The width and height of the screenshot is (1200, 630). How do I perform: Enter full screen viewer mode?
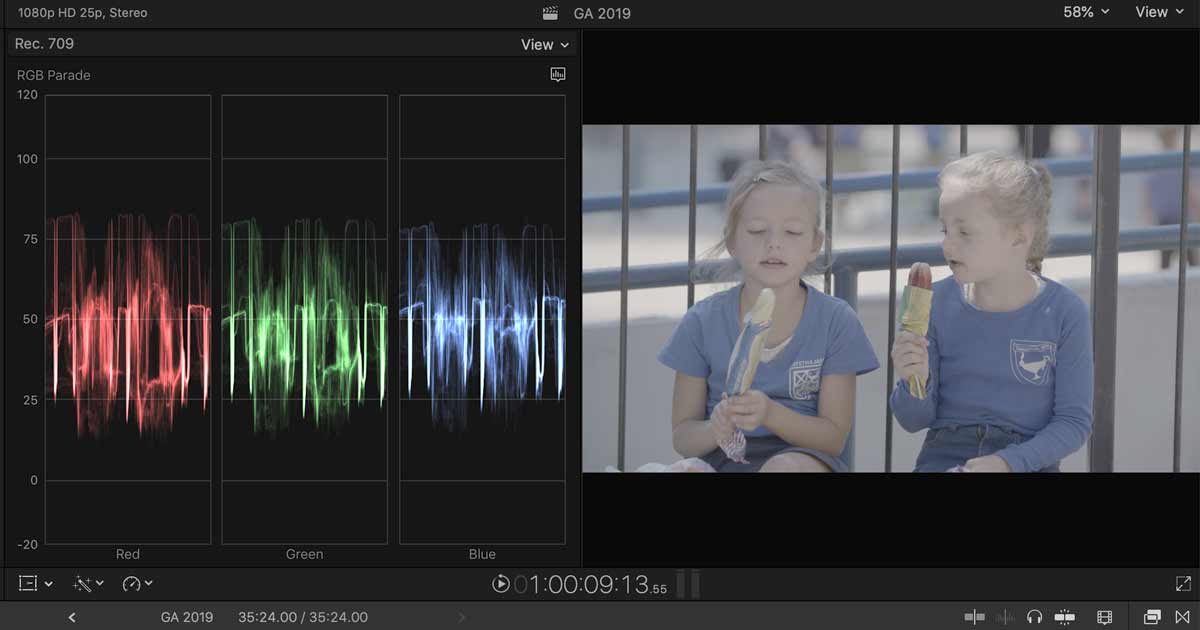[x=1183, y=583]
